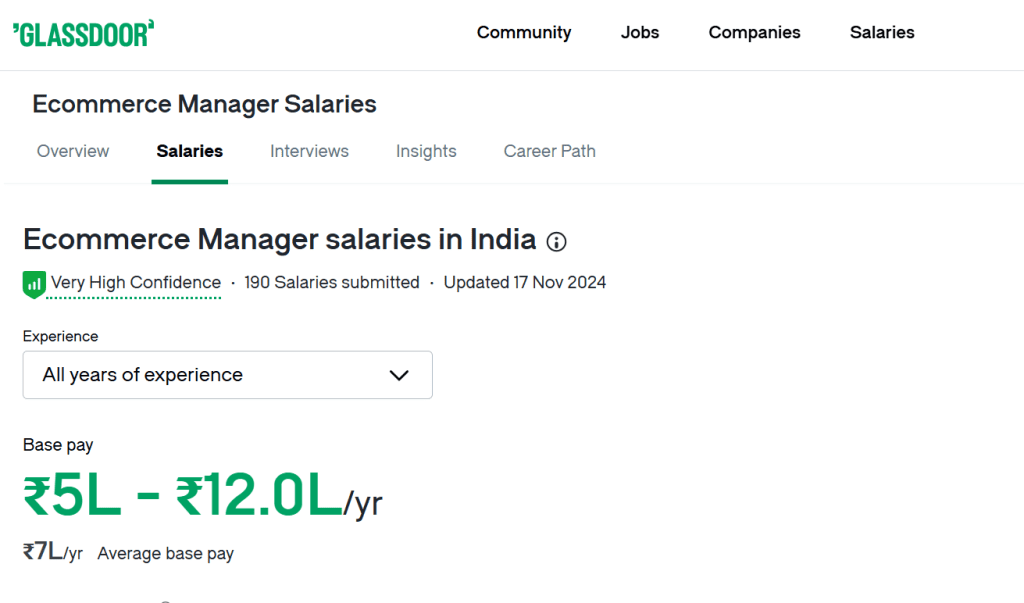Viewport: 1024px width, 603px height.
Task: Open Salaries from the navigation bar
Action: click(882, 32)
